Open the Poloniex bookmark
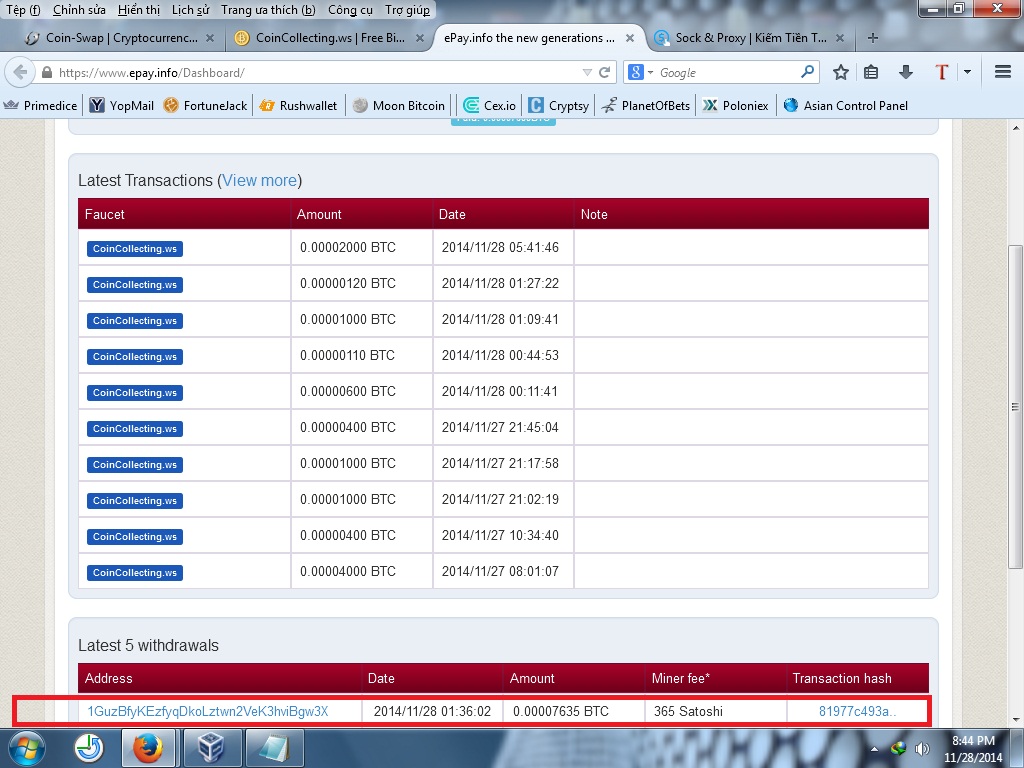1024x768 pixels. 735,105
